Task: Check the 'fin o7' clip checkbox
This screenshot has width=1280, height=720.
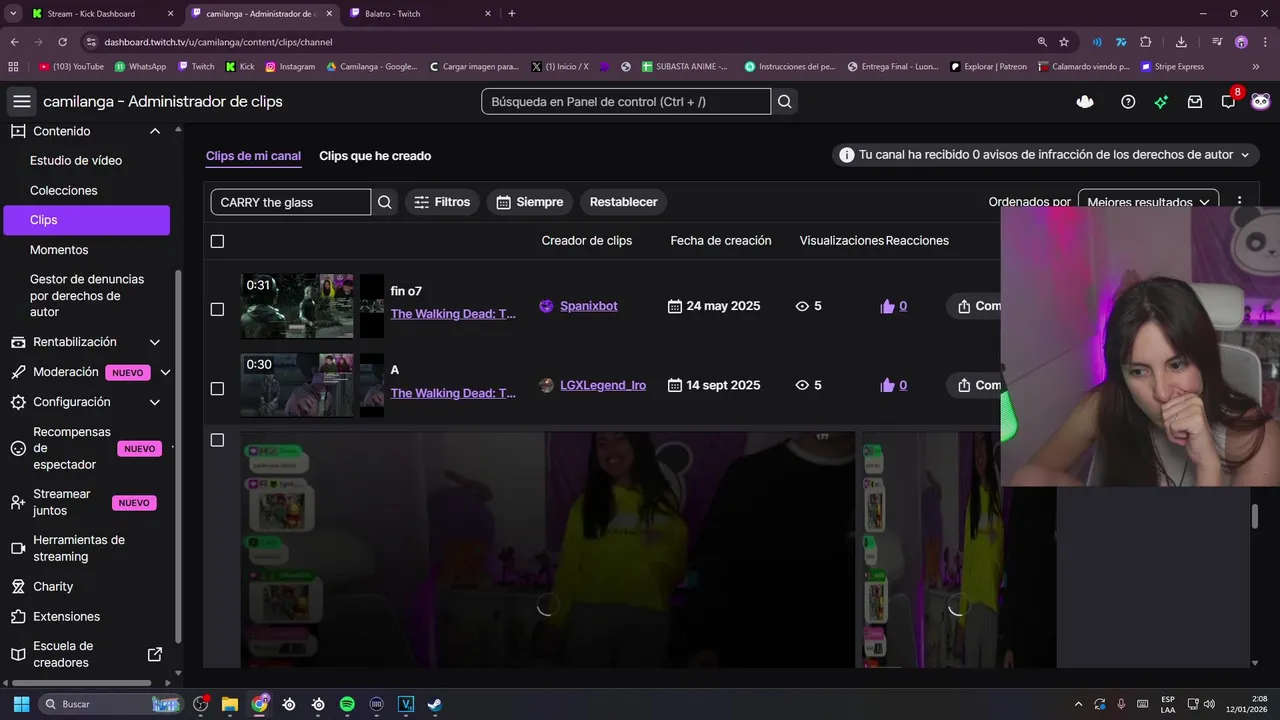Action: click(x=217, y=309)
